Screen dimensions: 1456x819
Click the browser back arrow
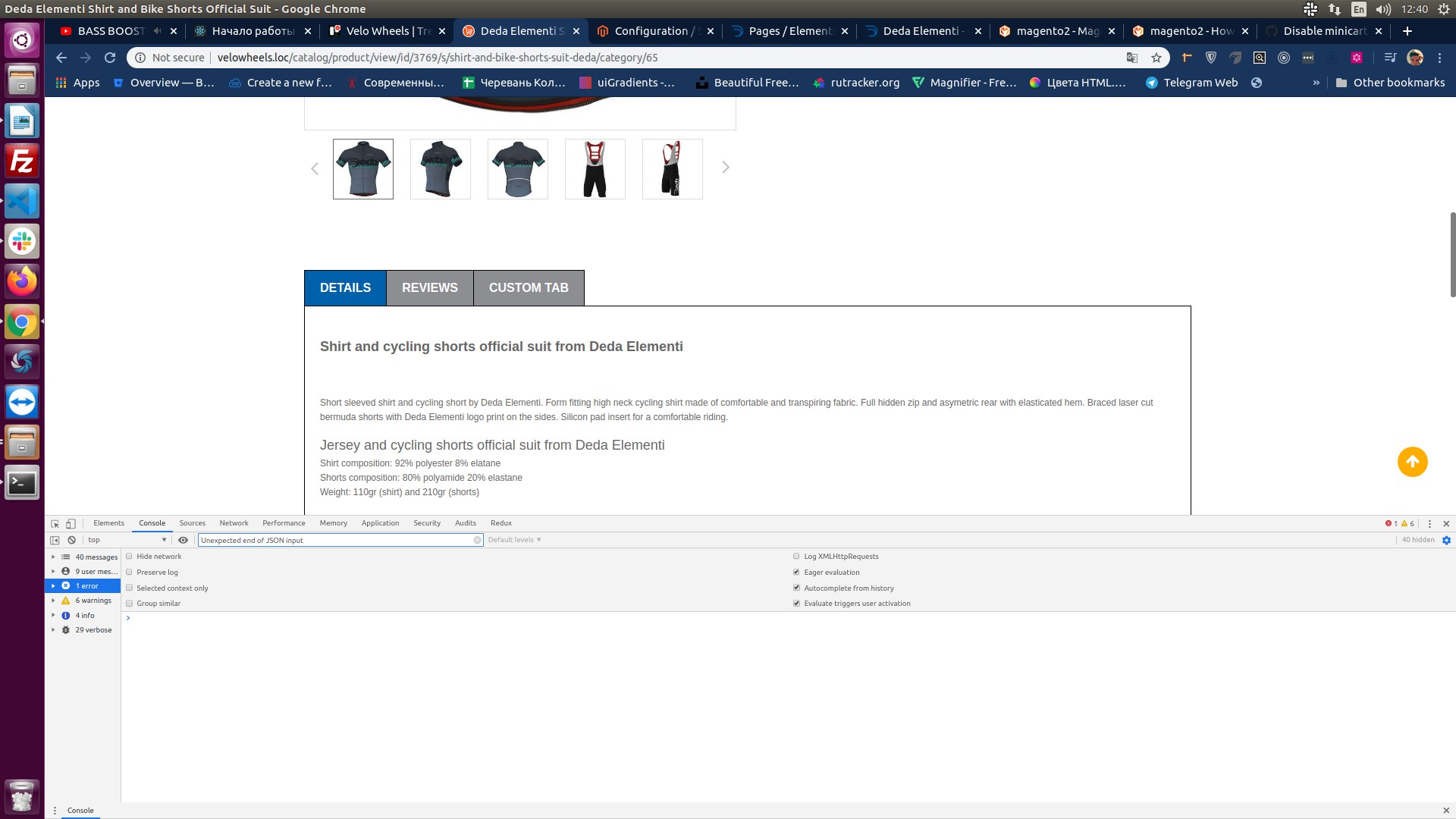pyautogui.click(x=61, y=58)
